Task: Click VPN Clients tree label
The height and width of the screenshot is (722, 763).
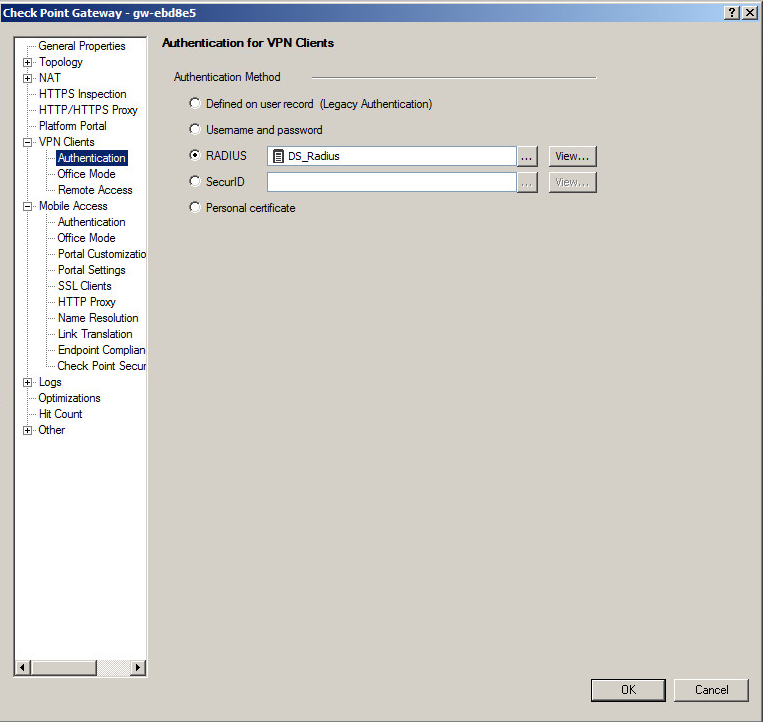Action: (x=67, y=142)
